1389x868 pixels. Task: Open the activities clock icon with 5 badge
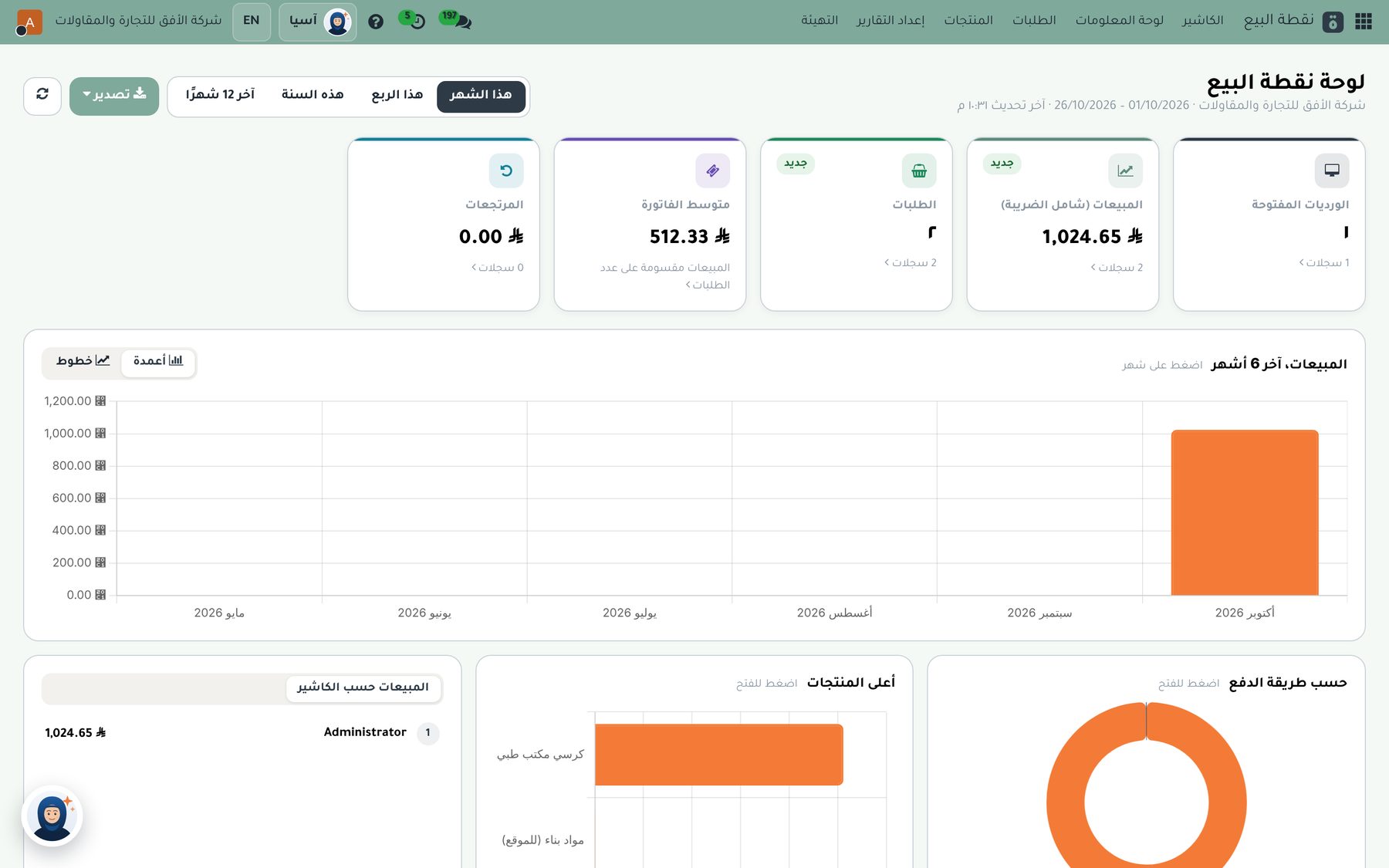(x=412, y=19)
